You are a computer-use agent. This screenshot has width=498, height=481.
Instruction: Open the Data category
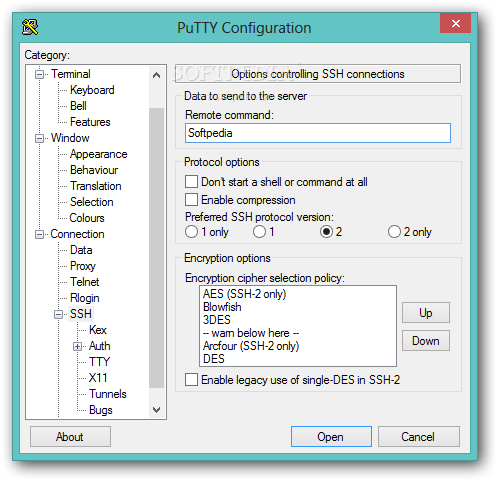81,250
